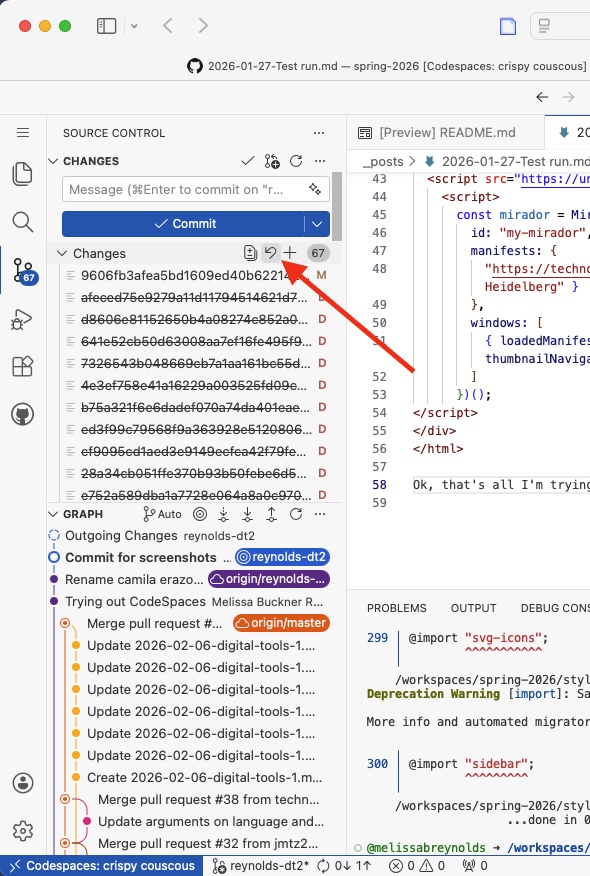Viewport: 590px width, 876px height.
Task: Open the Search view in activity bar
Action: pyautogui.click(x=22, y=222)
